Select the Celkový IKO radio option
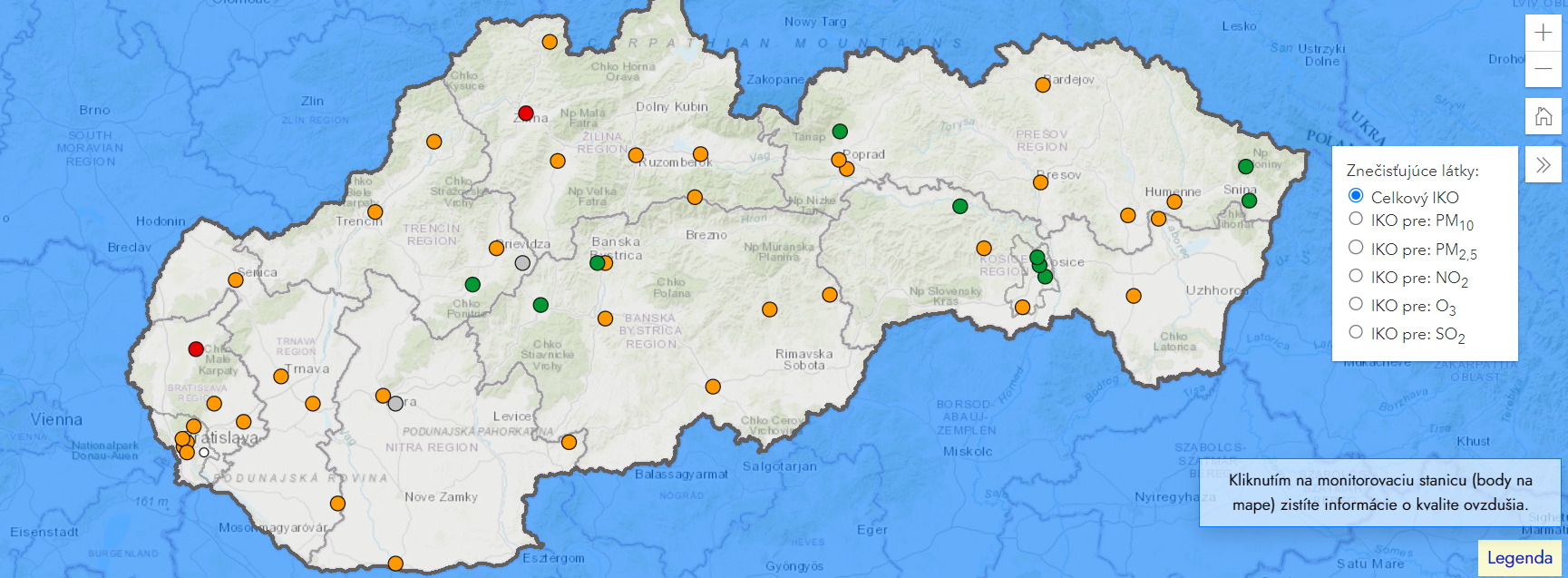 [x=1356, y=196]
